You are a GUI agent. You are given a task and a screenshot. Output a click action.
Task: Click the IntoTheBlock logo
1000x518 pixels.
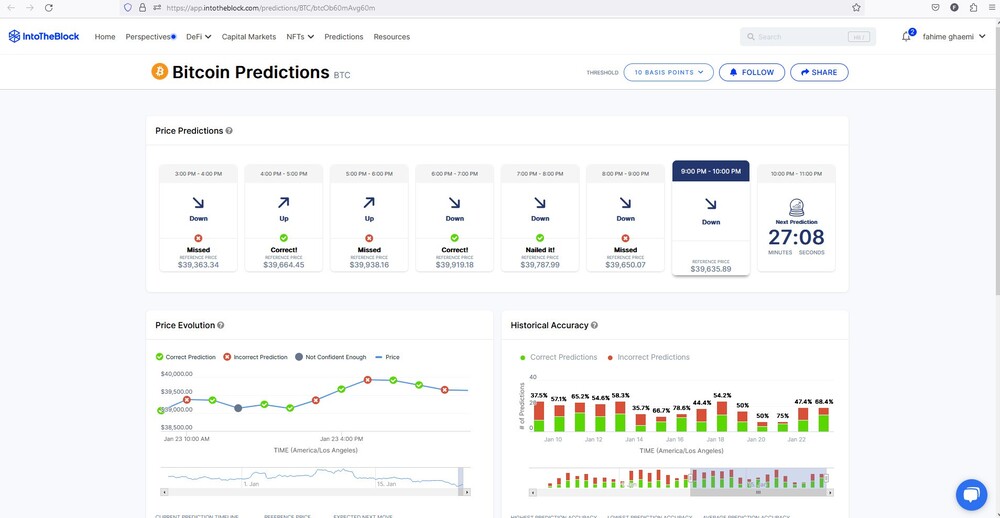pos(44,36)
